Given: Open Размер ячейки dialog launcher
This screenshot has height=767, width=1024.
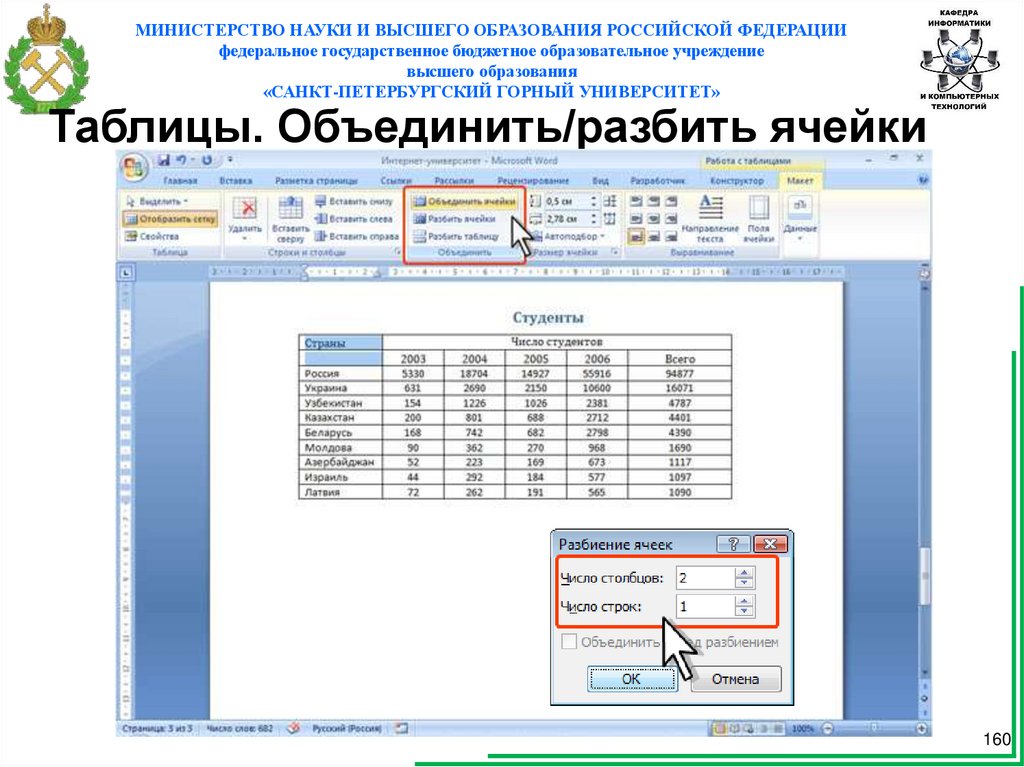Looking at the screenshot, I should click(x=615, y=252).
